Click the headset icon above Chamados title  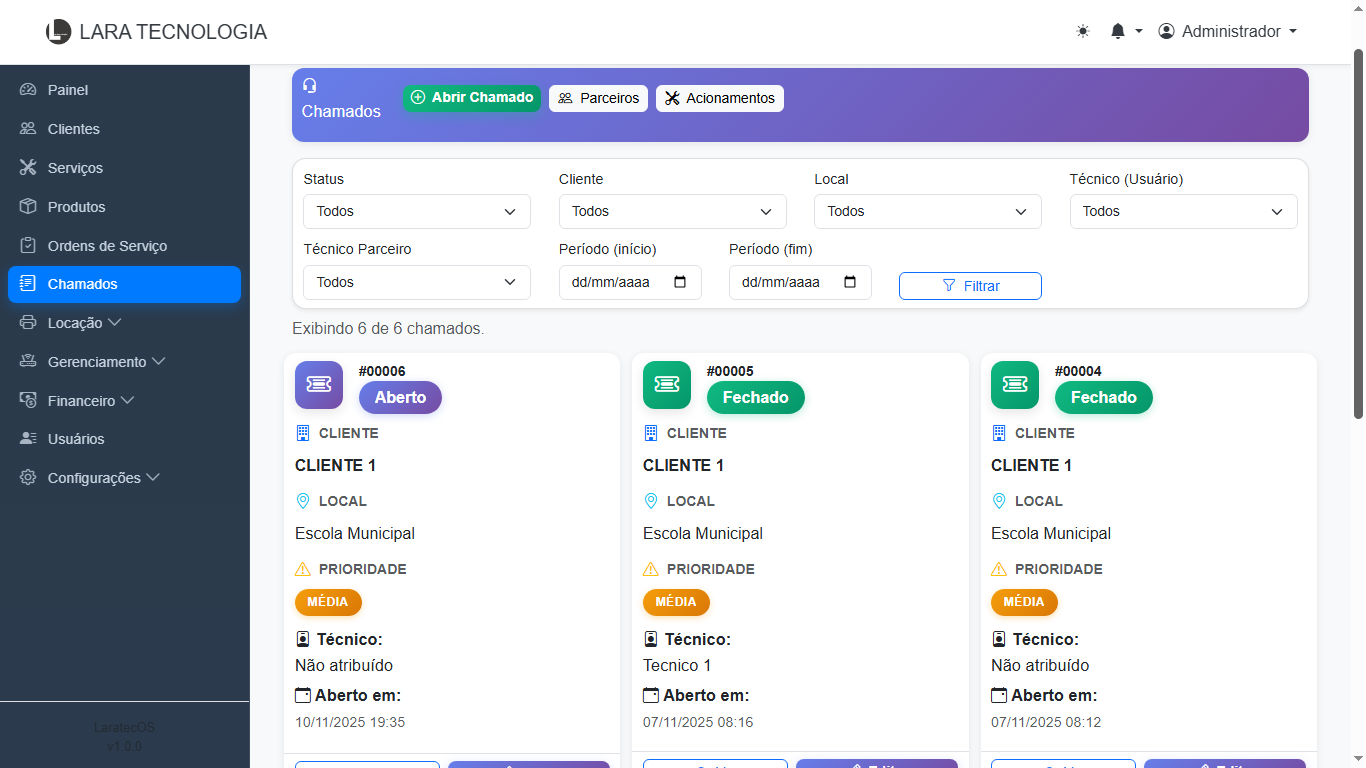pos(310,86)
